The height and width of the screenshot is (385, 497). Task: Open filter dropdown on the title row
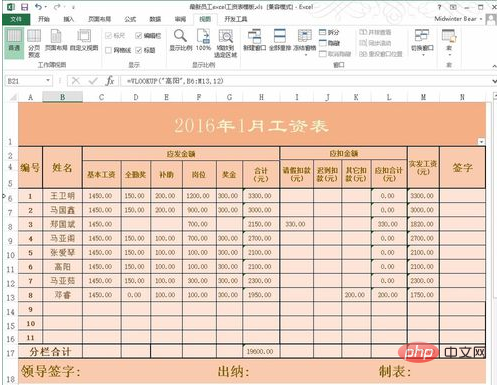[x=481, y=142]
